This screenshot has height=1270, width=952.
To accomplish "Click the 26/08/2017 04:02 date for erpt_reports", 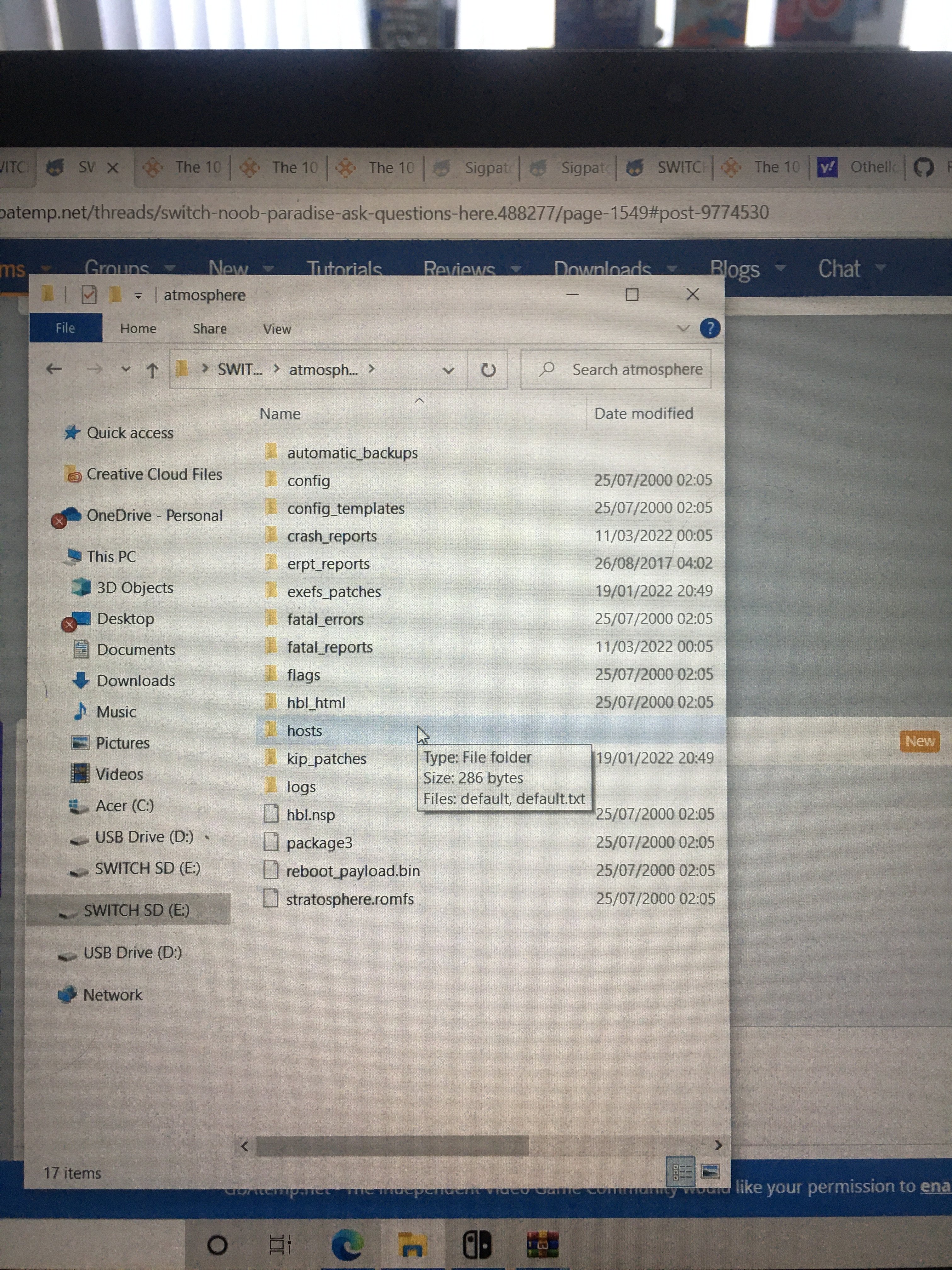I will point(653,563).
